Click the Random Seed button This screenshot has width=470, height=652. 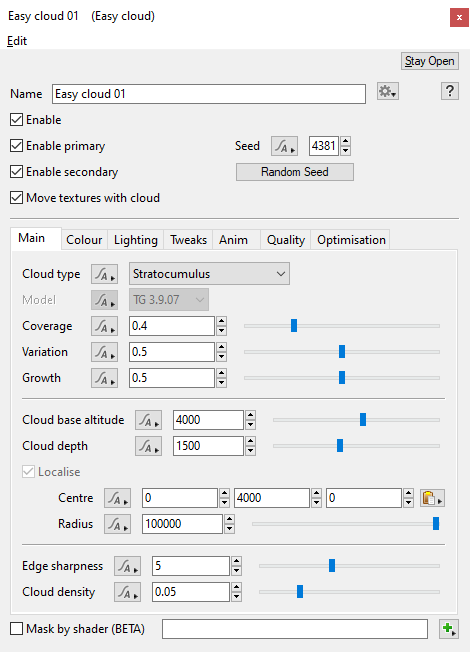pyautogui.click(x=295, y=172)
